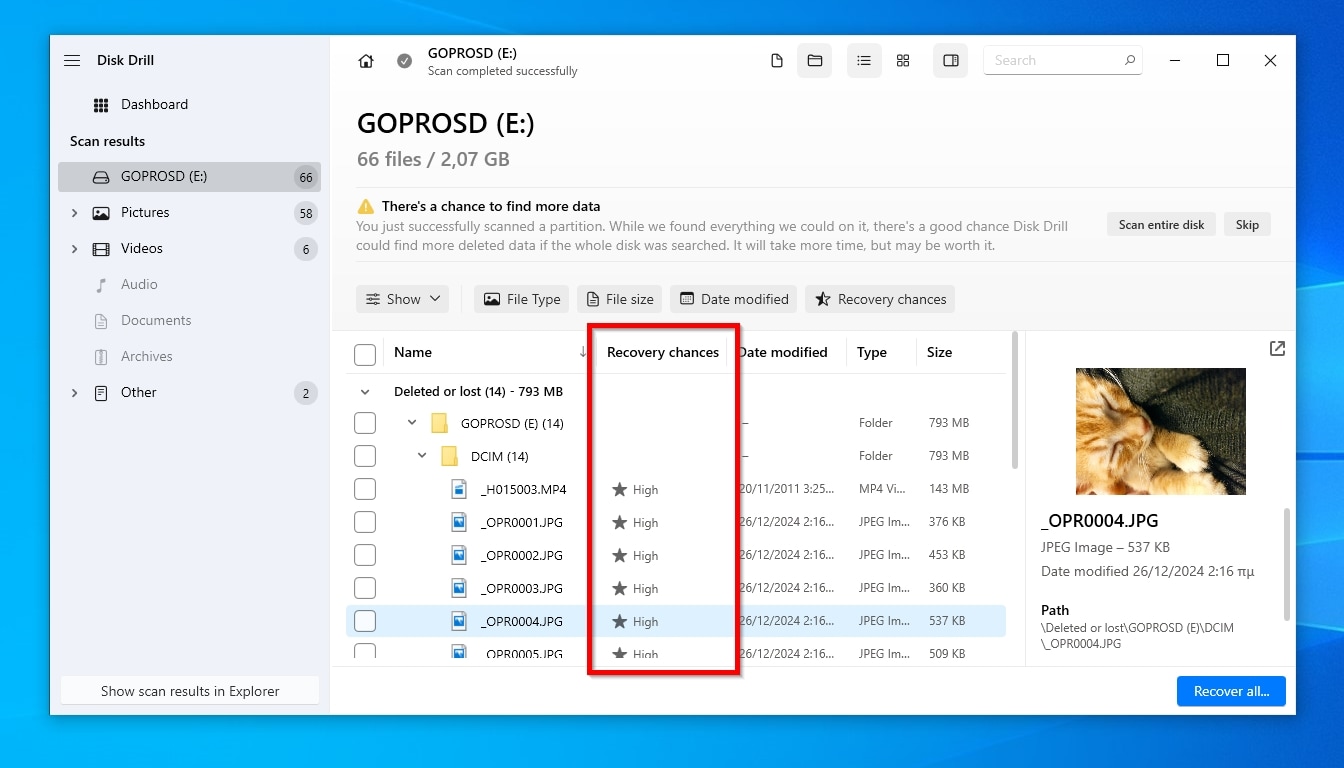Expand the Pictures category in sidebar
The height and width of the screenshot is (768, 1344).
(74, 213)
